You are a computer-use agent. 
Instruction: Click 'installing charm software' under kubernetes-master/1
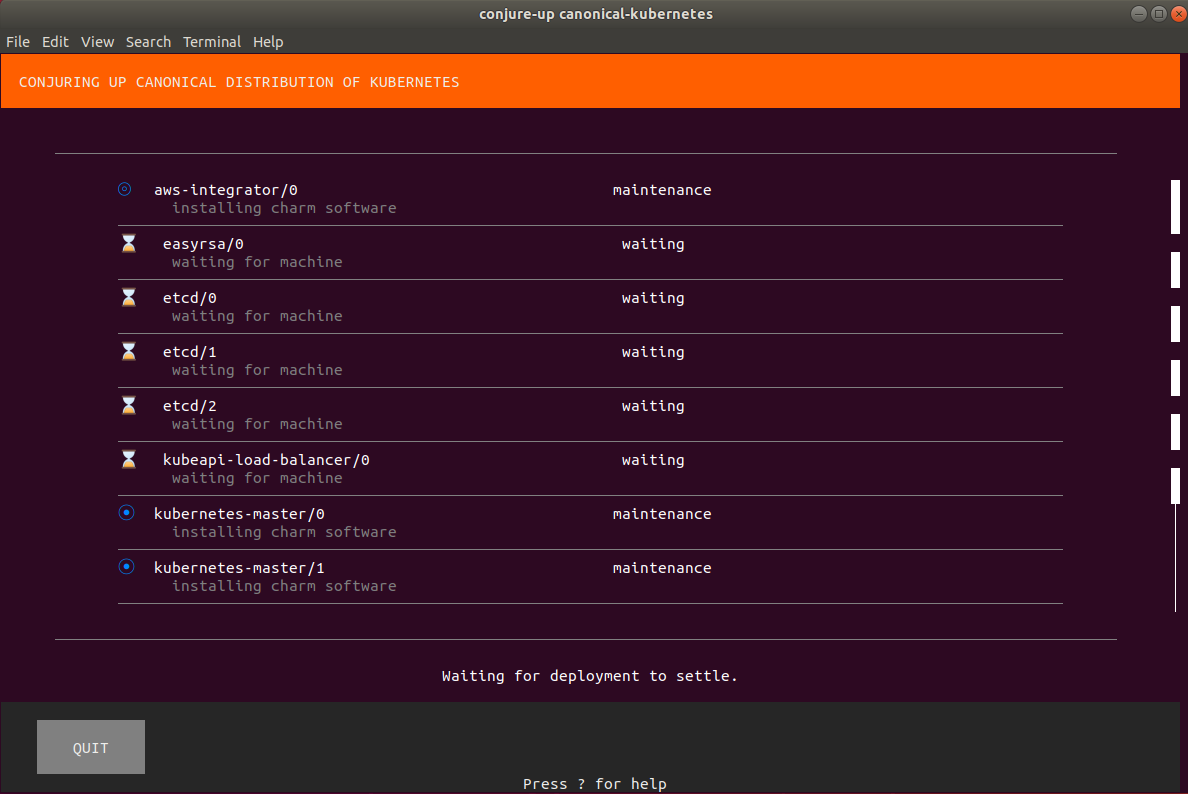point(284,586)
